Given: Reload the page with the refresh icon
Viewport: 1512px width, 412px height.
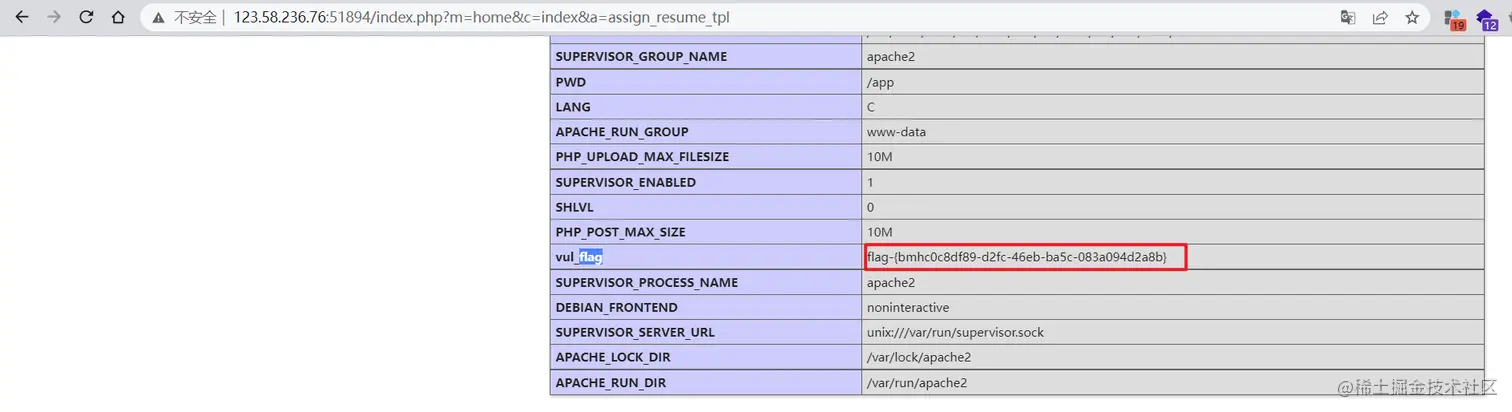Looking at the screenshot, I should click(87, 17).
